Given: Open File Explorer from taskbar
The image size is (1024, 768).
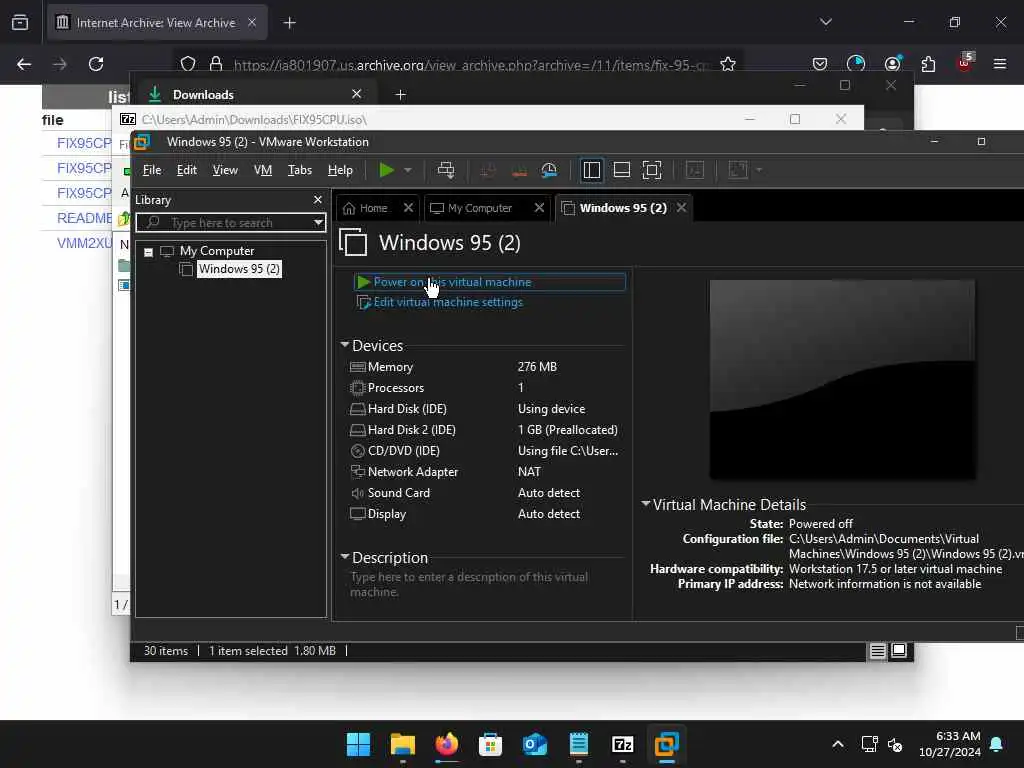Looking at the screenshot, I should 402,744.
